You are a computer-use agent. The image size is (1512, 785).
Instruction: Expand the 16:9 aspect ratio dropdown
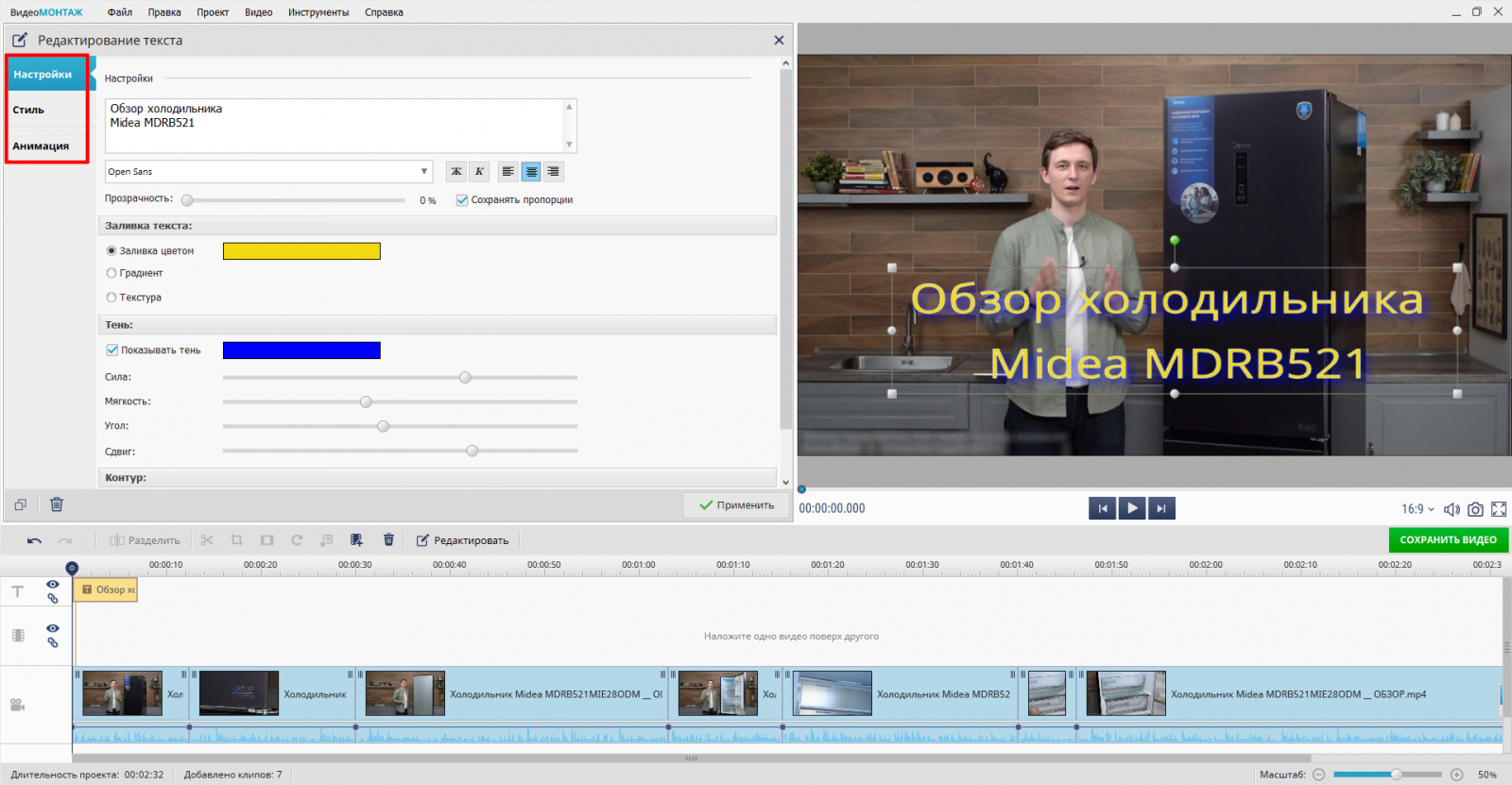click(x=1417, y=509)
